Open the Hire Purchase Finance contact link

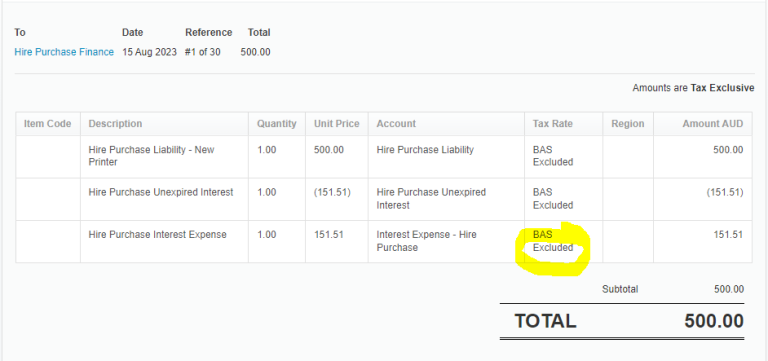point(64,52)
